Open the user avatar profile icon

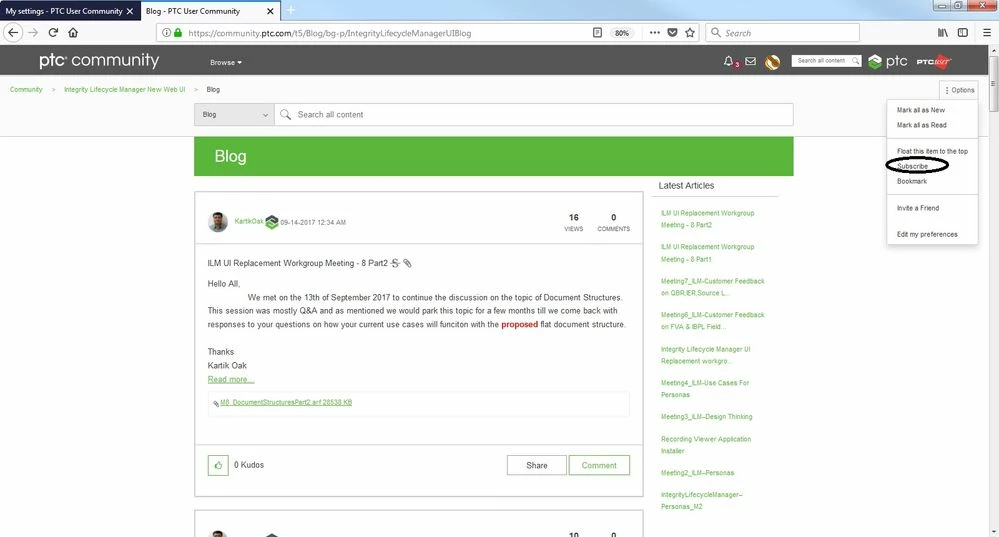772,62
